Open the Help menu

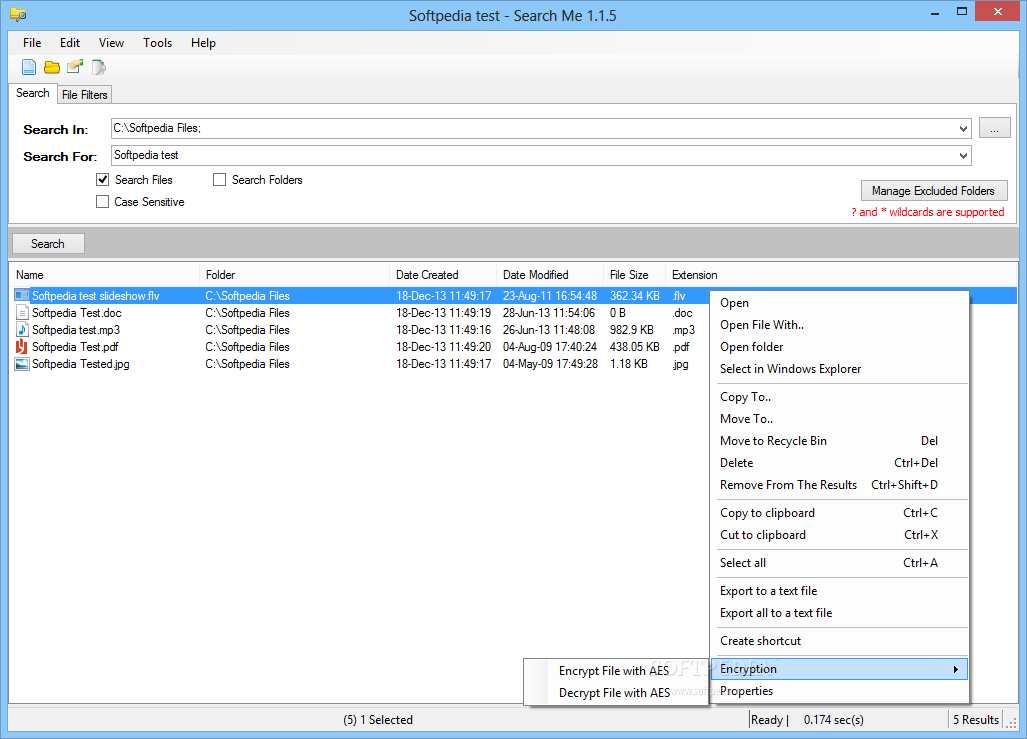(x=203, y=43)
